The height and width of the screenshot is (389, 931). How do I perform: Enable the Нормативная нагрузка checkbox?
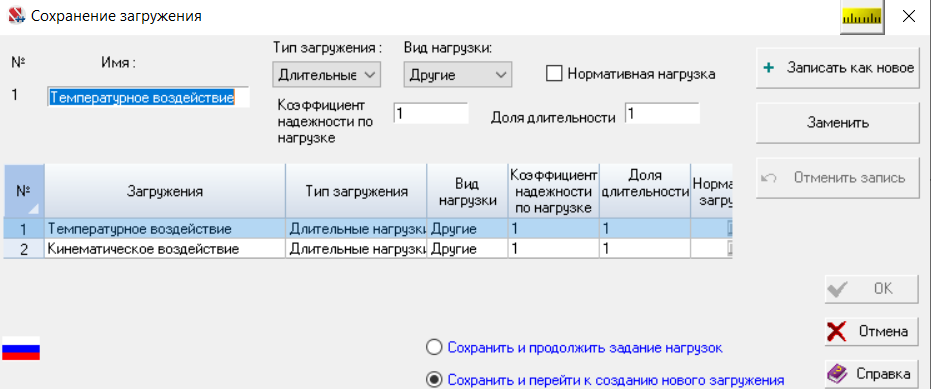click(x=553, y=74)
